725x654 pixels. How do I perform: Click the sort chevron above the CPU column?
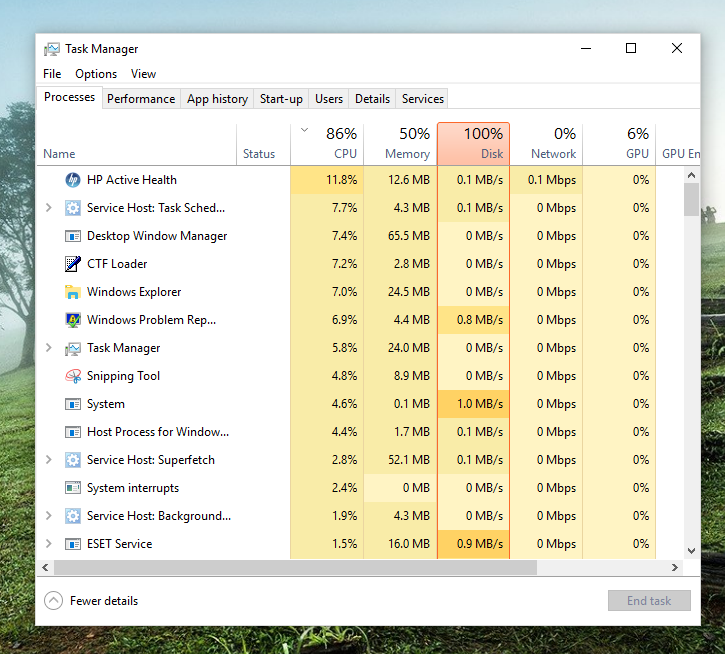(304, 130)
